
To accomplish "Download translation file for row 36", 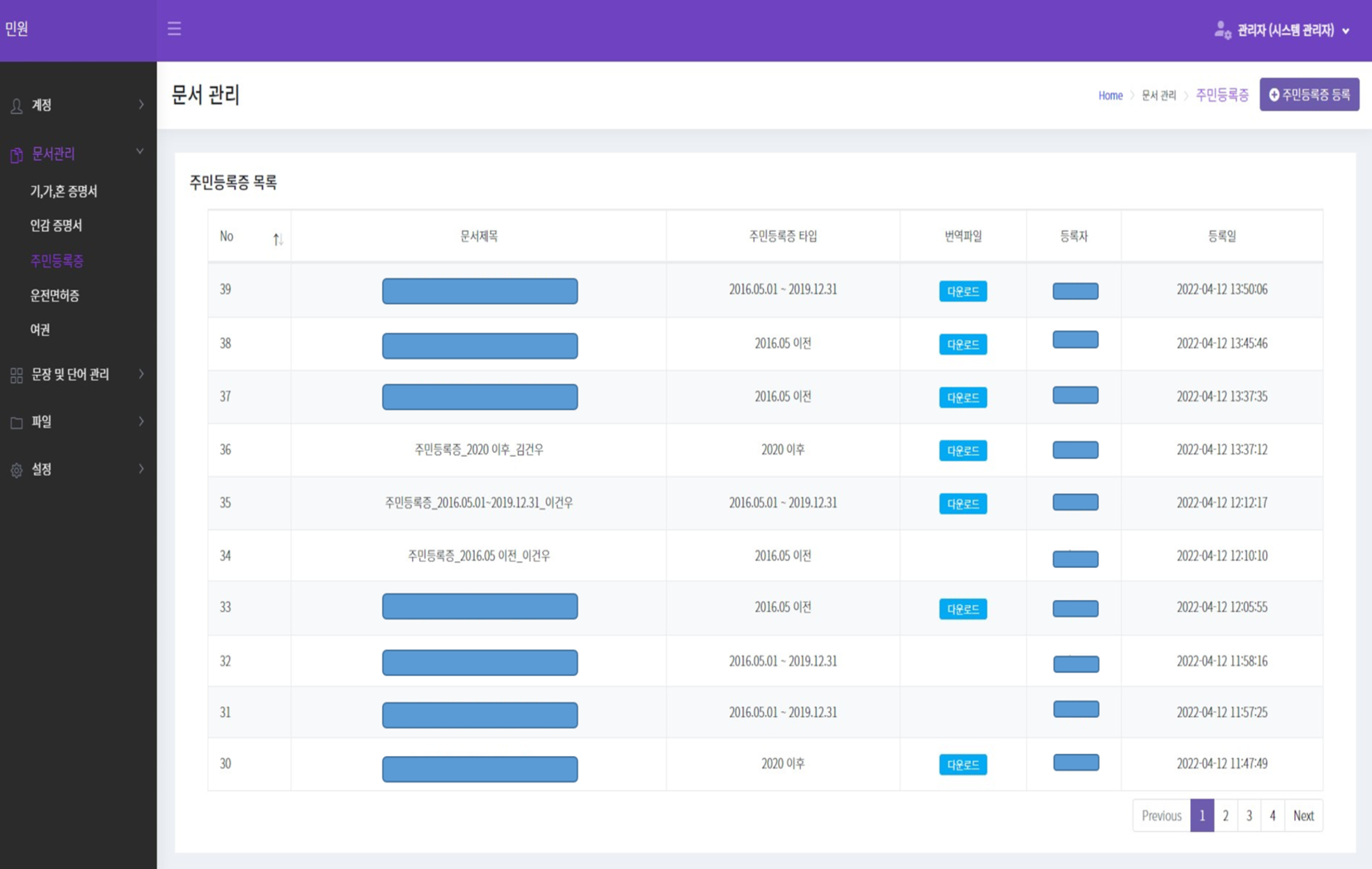I will pos(963,451).
